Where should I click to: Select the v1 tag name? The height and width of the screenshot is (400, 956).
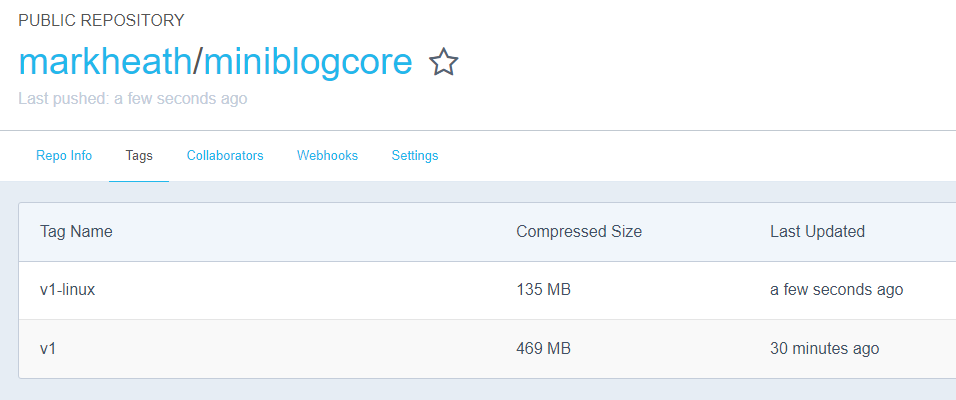pyautogui.click(x=47, y=349)
